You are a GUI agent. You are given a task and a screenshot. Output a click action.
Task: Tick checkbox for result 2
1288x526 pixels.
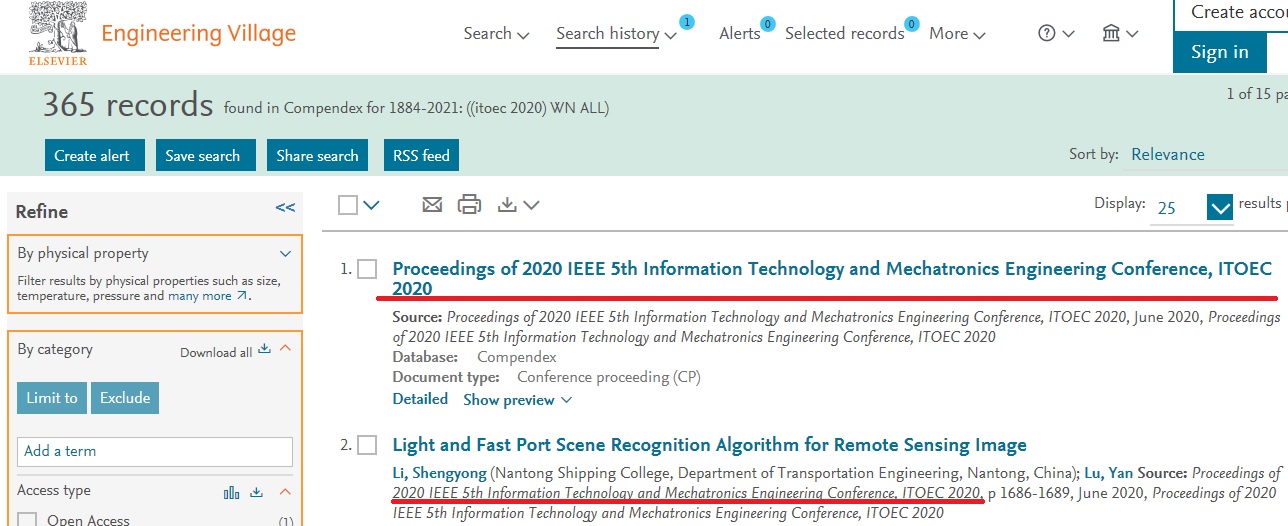(367, 445)
